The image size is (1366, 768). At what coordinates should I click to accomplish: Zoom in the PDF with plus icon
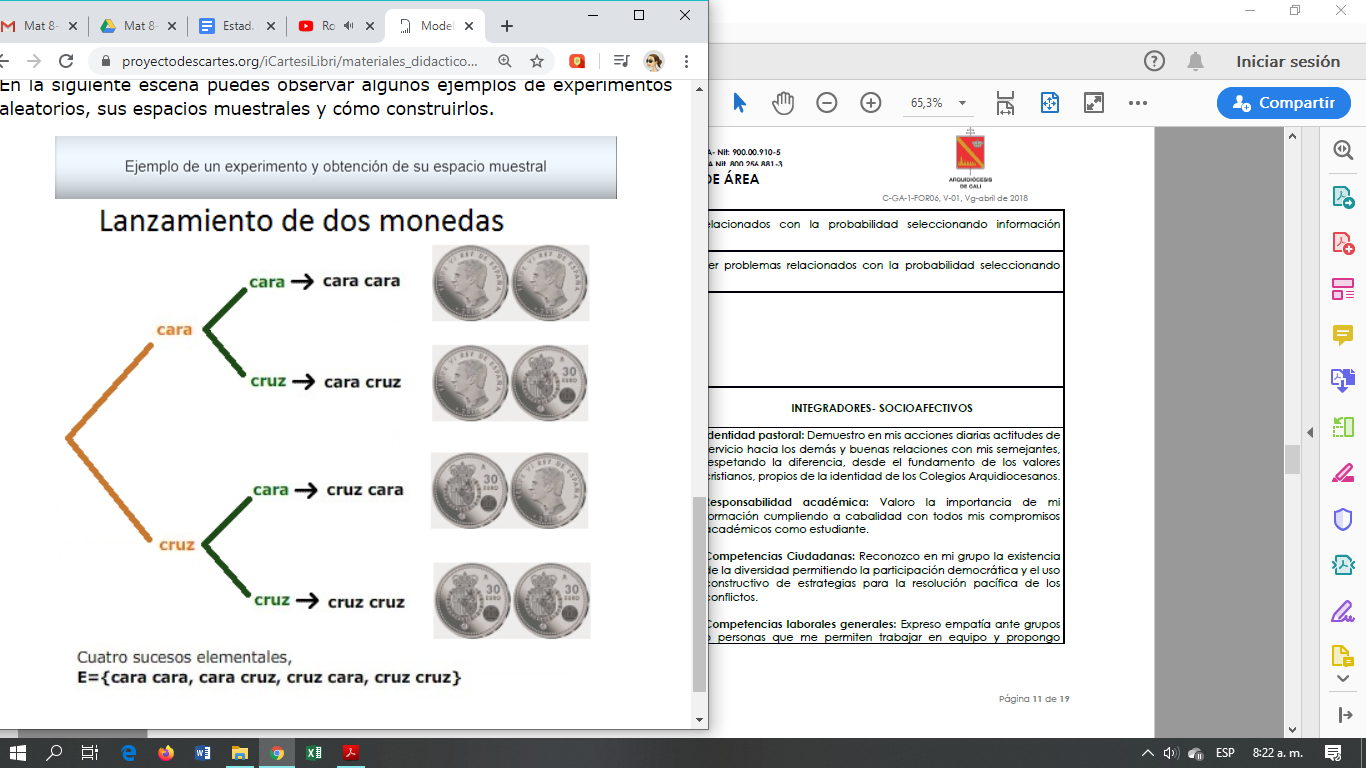click(x=871, y=102)
